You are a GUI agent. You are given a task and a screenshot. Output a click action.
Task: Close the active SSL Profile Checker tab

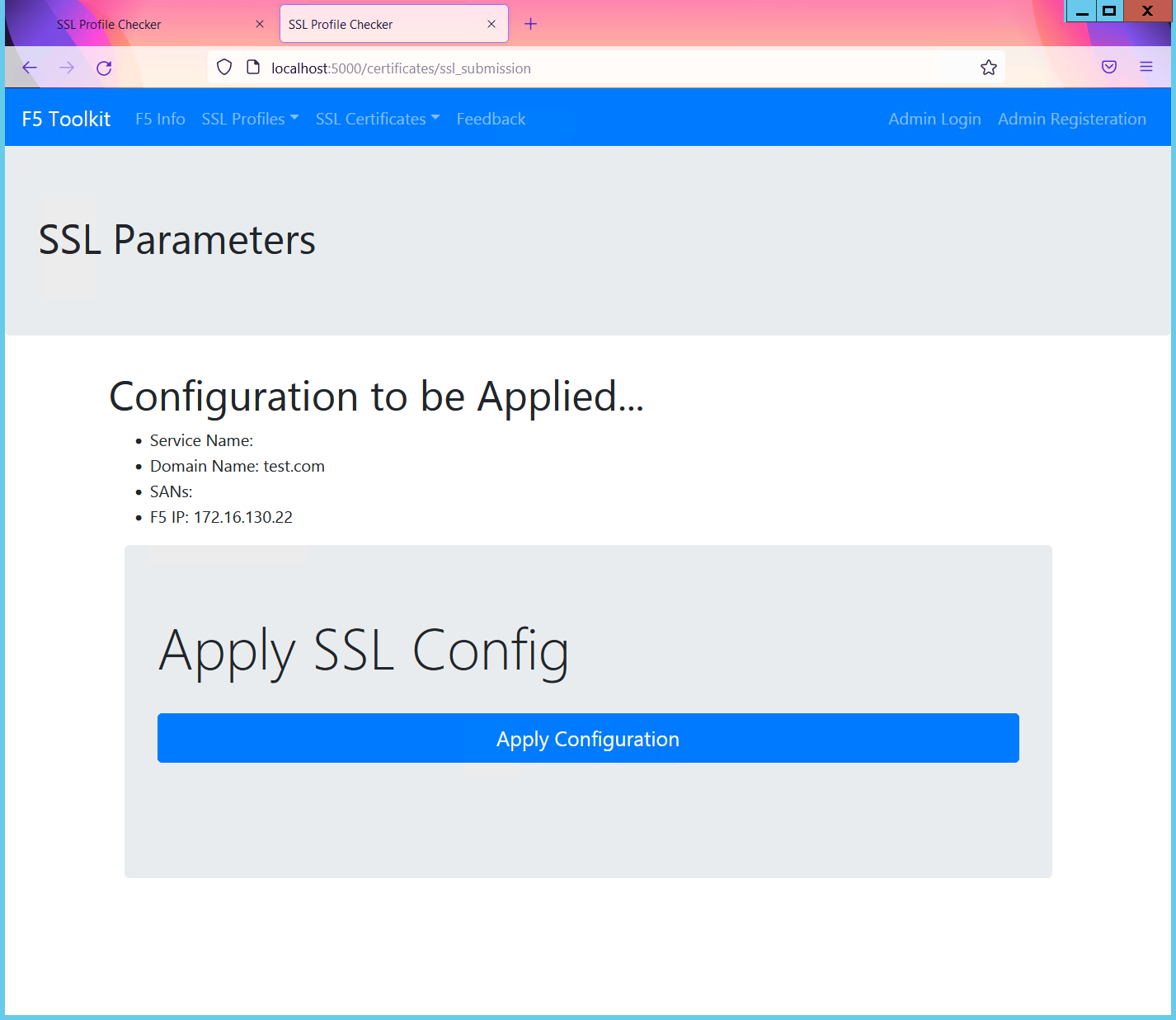coord(492,24)
